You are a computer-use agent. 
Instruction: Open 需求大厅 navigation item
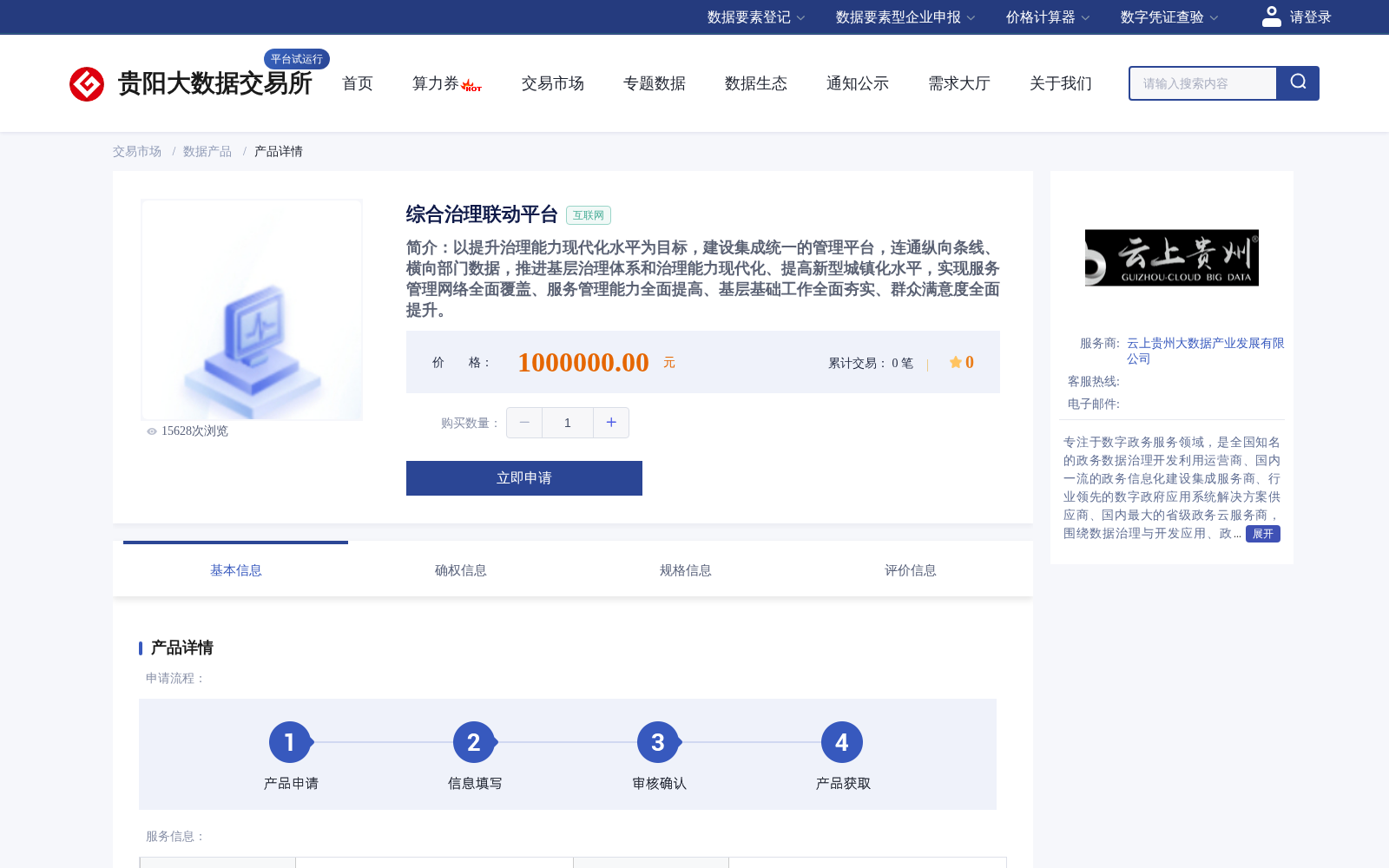959,83
